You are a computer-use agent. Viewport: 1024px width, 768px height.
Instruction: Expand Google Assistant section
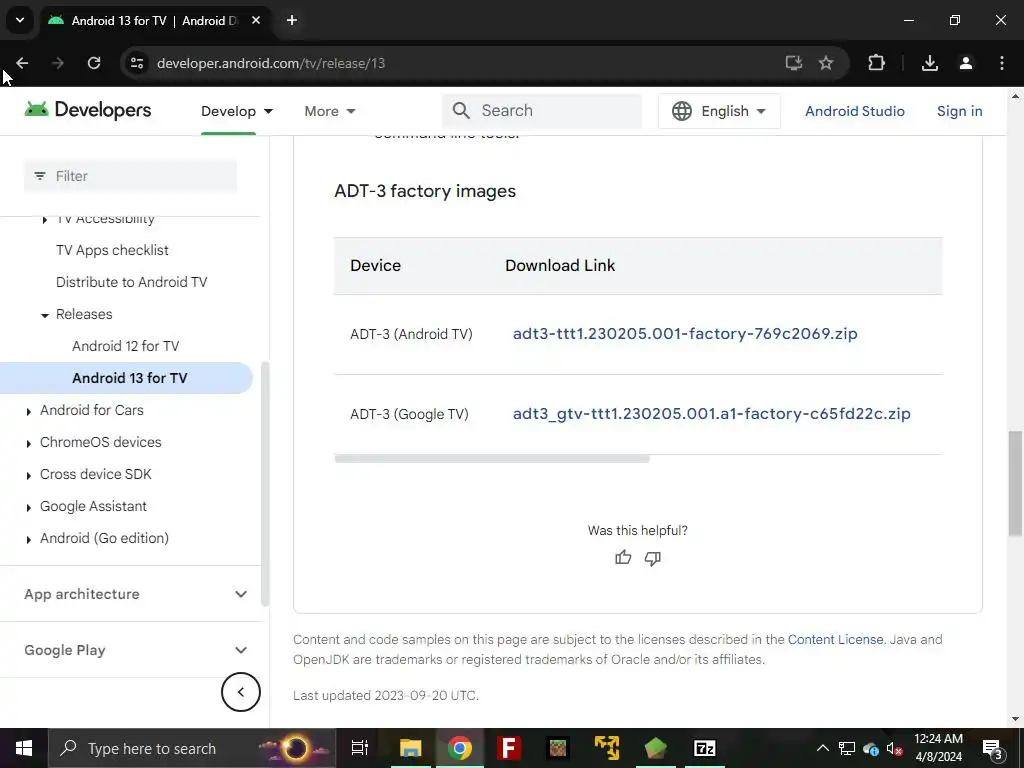point(28,507)
